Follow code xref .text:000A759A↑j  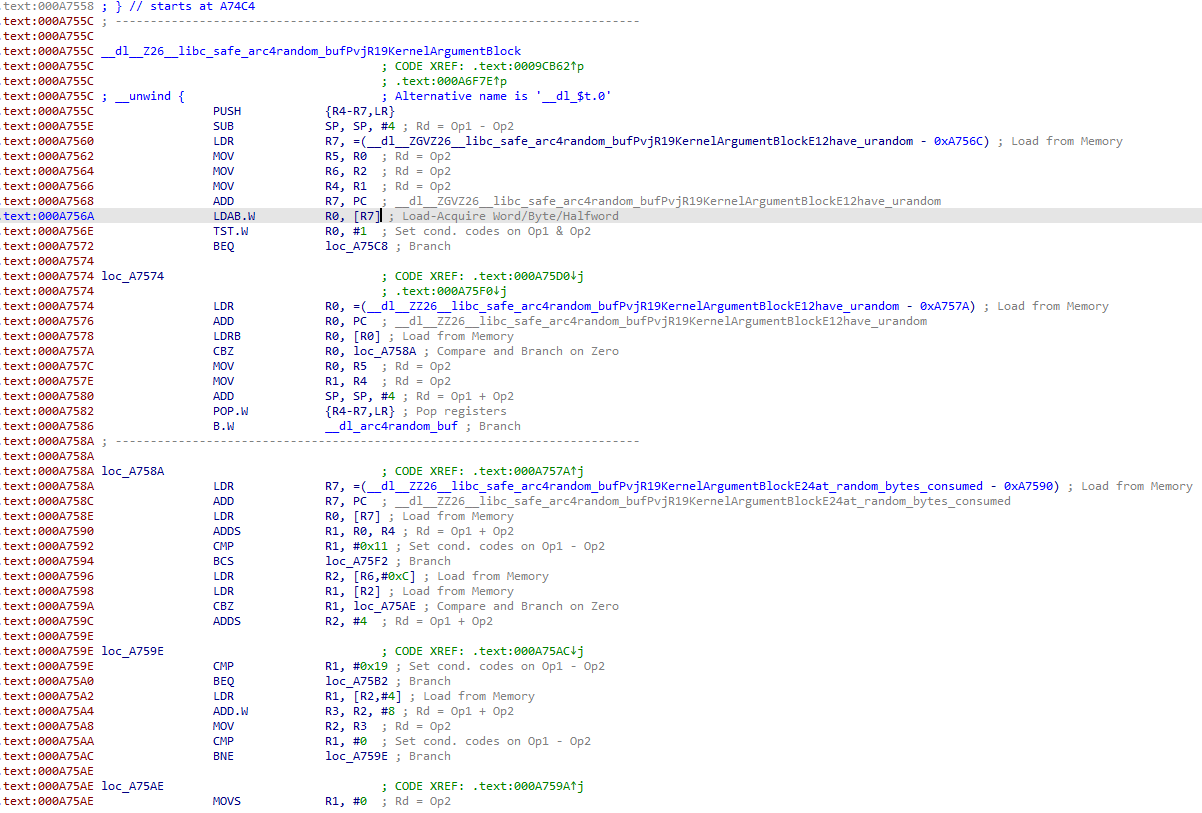point(527,786)
